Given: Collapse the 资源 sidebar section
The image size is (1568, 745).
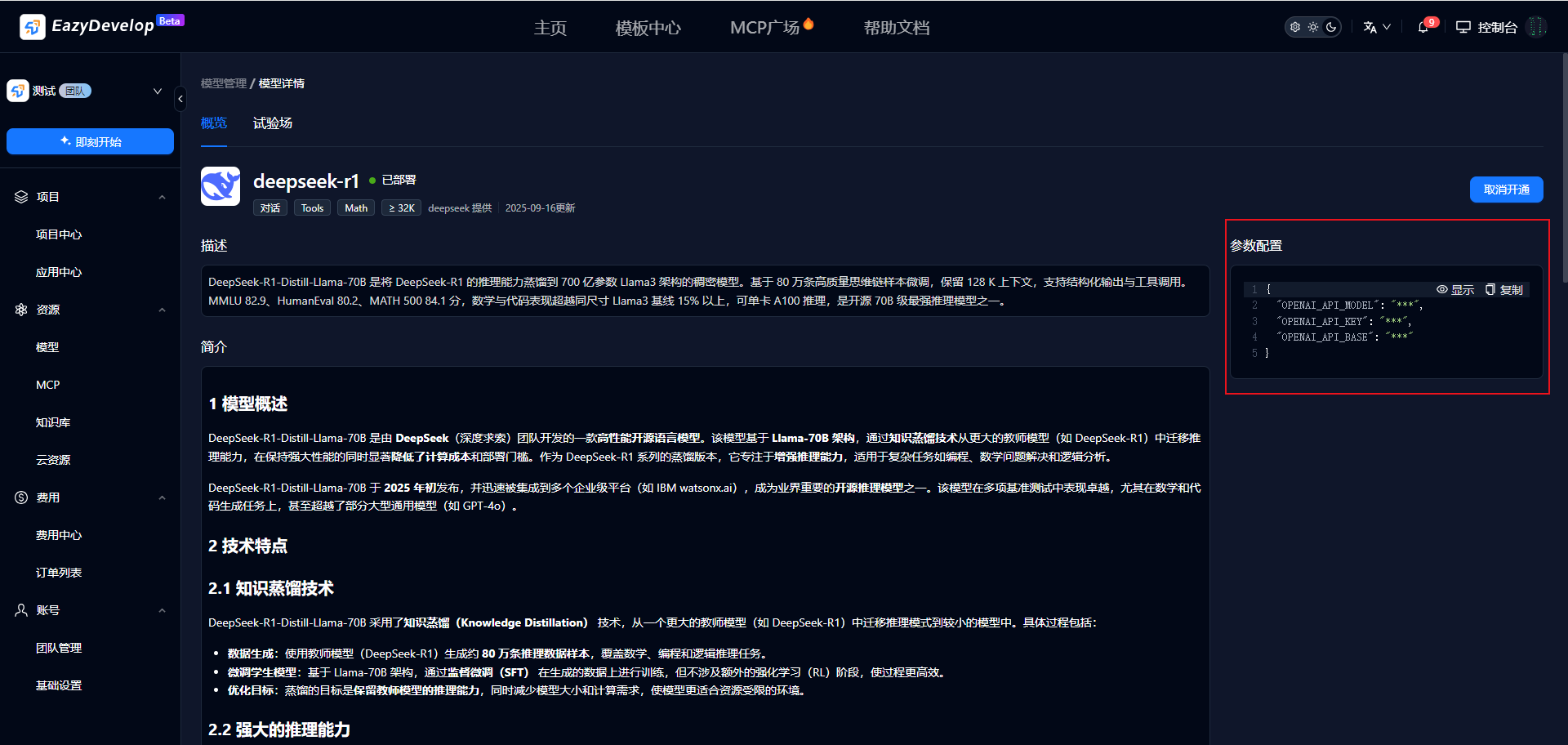Looking at the screenshot, I should point(162,310).
